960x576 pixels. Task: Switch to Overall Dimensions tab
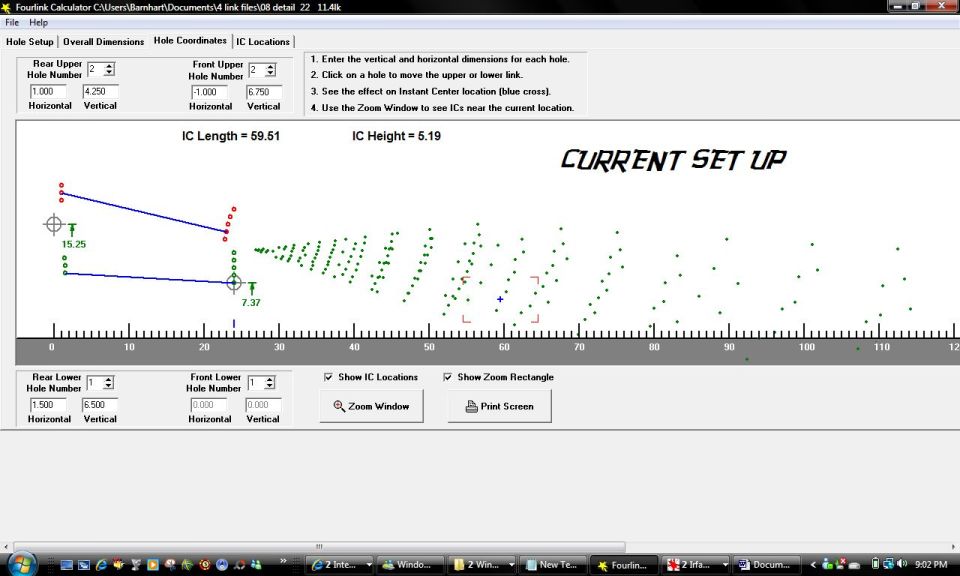tap(103, 42)
